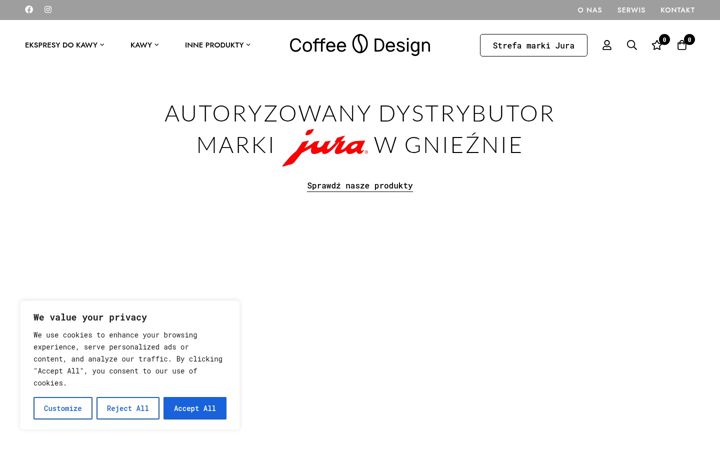The height and width of the screenshot is (450, 720).
Task: Click the Strefa marki Jura button
Action: [x=534, y=45]
